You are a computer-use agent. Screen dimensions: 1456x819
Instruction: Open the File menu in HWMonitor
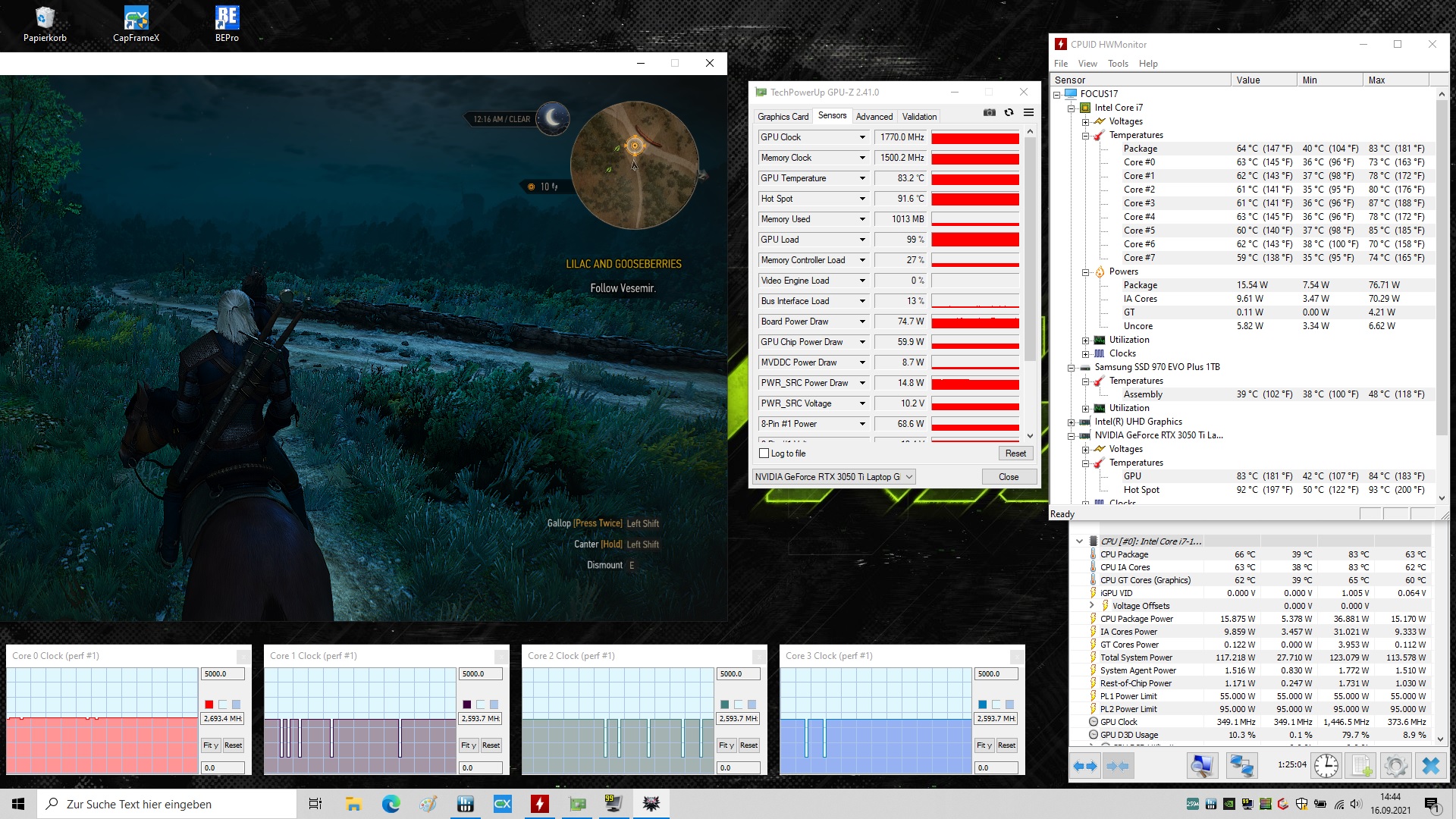(1061, 64)
